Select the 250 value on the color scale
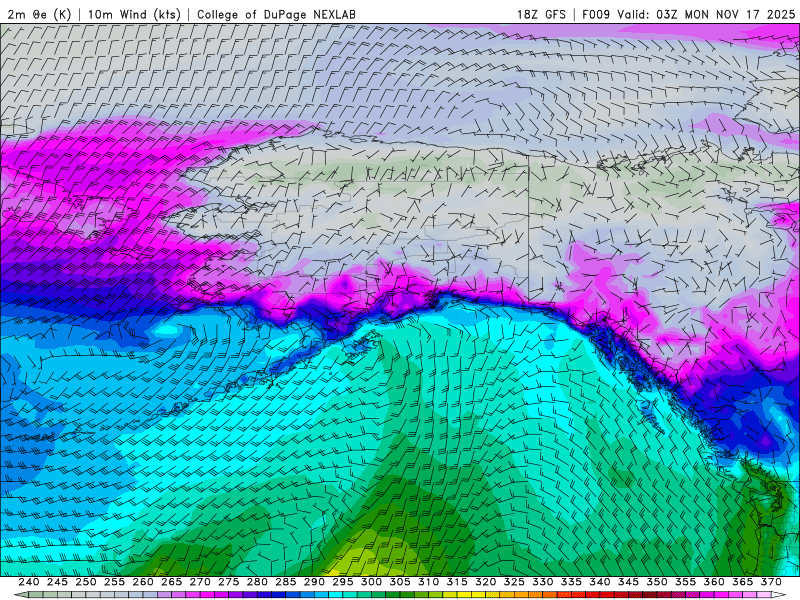This screenshot has height=600, width=800. [x=86, y=582]
